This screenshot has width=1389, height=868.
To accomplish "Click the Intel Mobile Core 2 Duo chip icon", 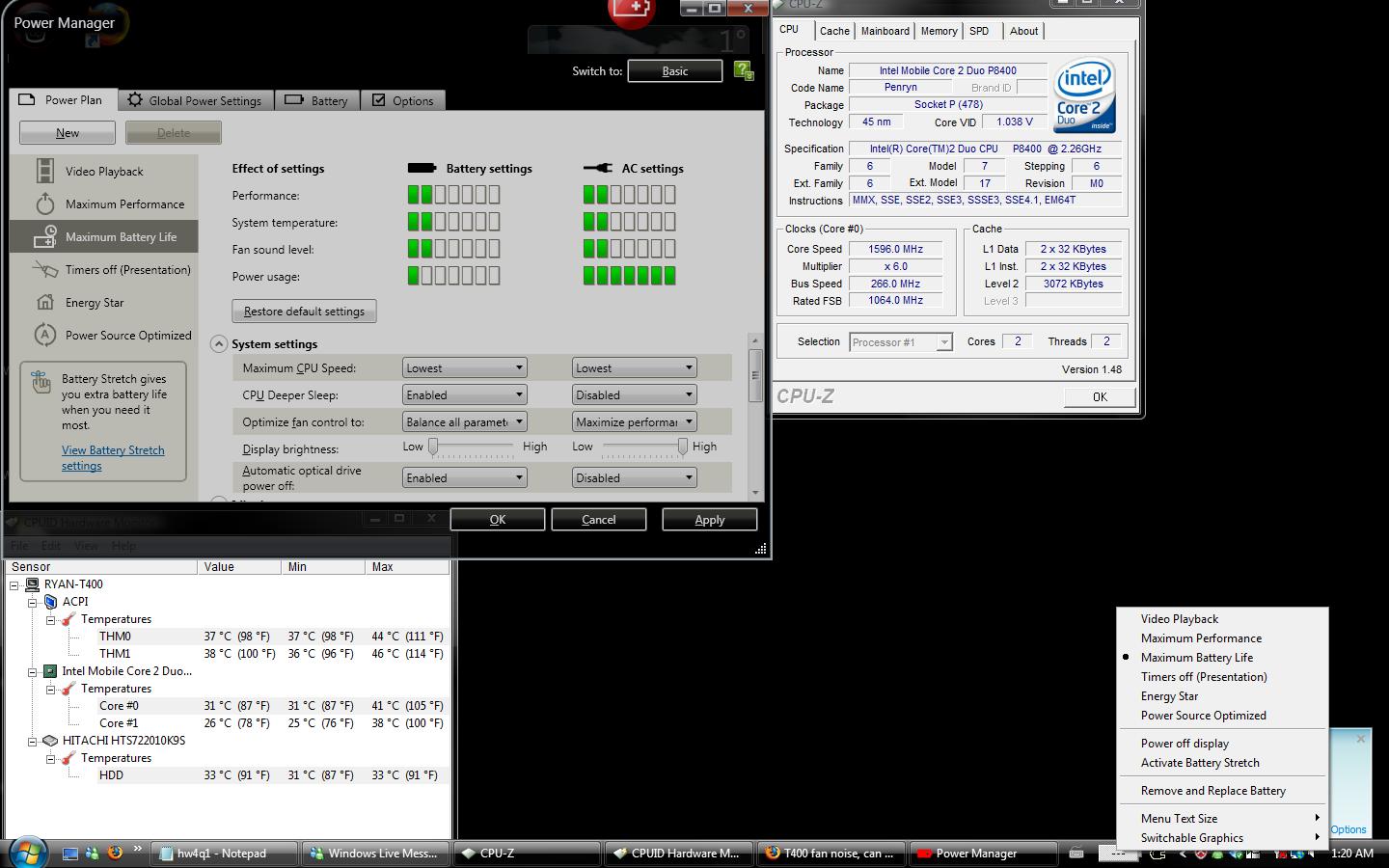I will pos(50,671).
